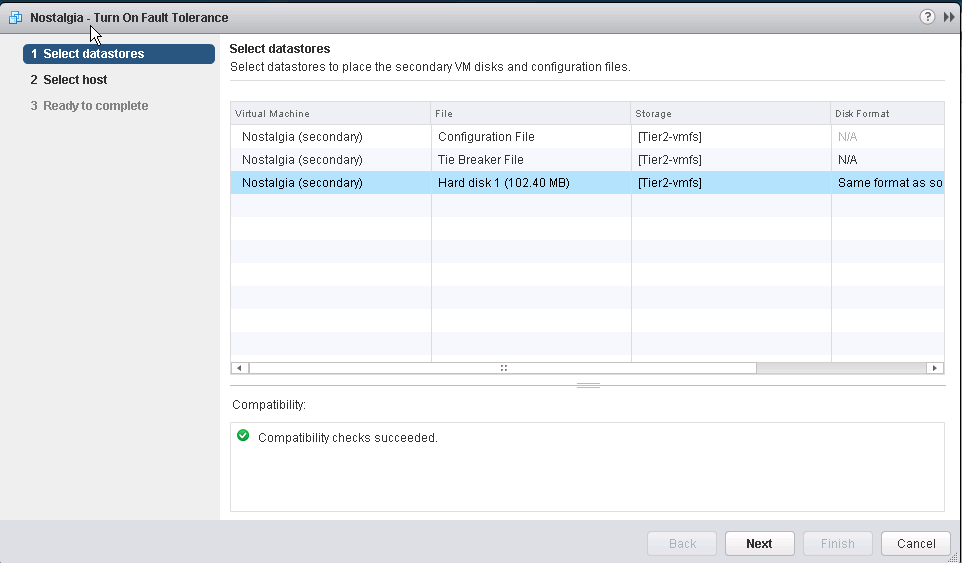
Task: Click the help question mark icon
Action: [927, 17]
